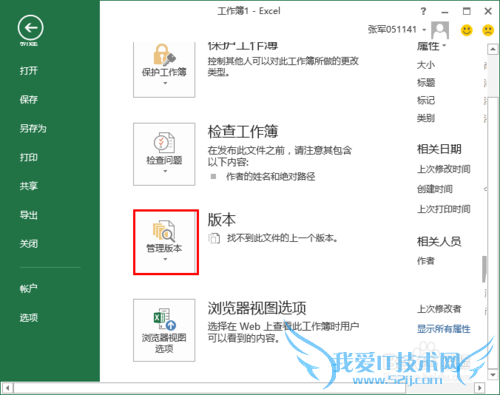Viewport: 500px width, 395px height.
Task: Send a smile feedback icon
Action: pos(467,30)
